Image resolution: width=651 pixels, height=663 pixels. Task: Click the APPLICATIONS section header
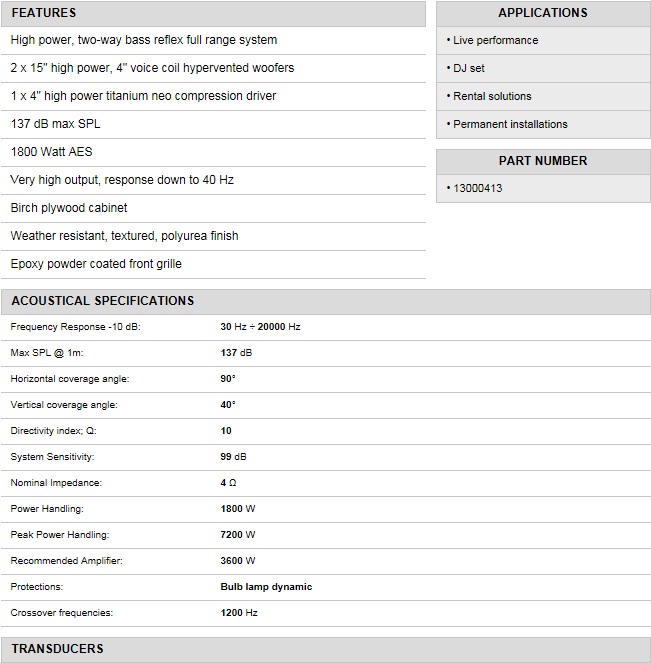tap(543, 13)
